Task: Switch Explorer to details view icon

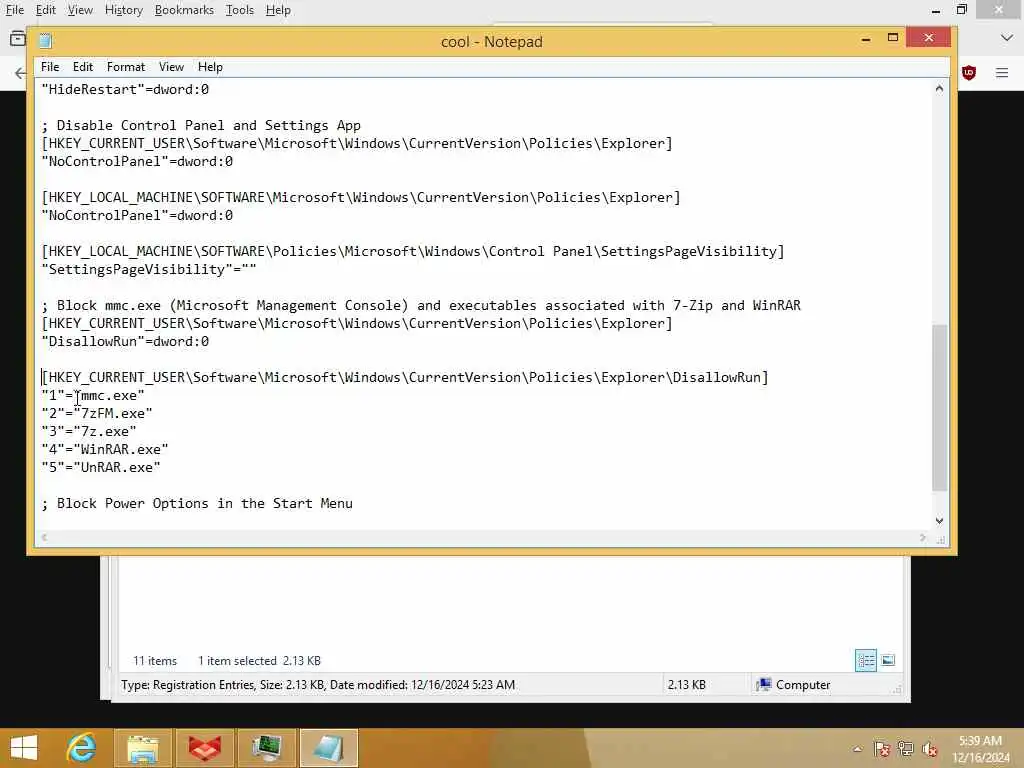Action: point(865,660)
